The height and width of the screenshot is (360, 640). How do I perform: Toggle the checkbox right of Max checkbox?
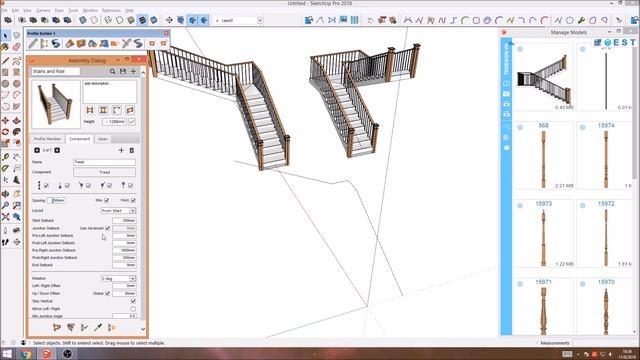point(133,200)
